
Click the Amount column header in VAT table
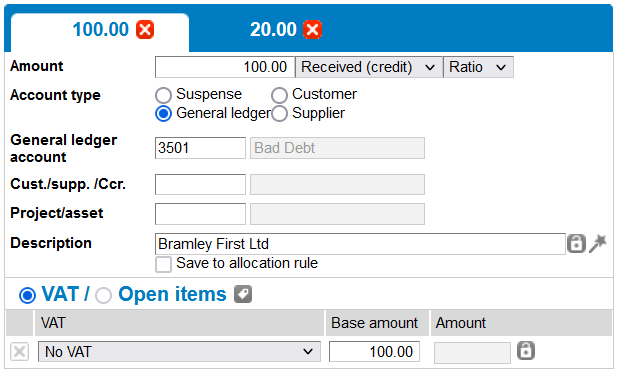521,323
